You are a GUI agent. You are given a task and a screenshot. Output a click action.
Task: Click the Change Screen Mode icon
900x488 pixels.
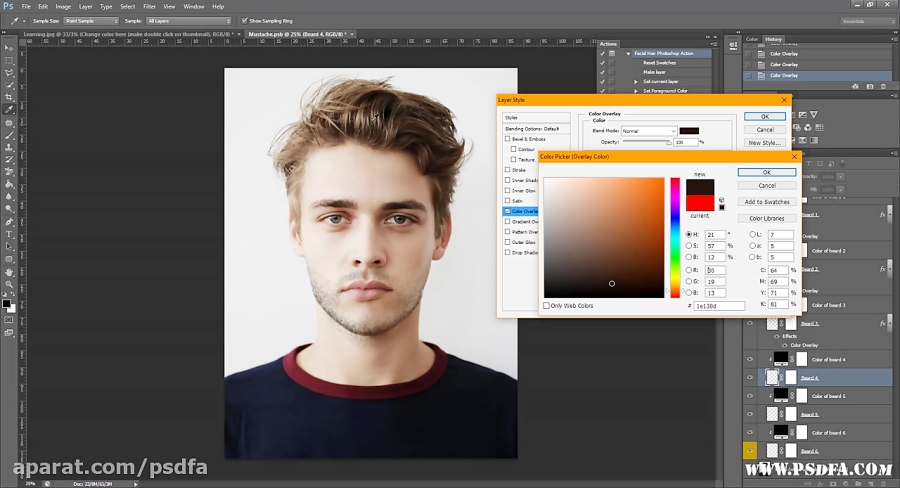9,332
